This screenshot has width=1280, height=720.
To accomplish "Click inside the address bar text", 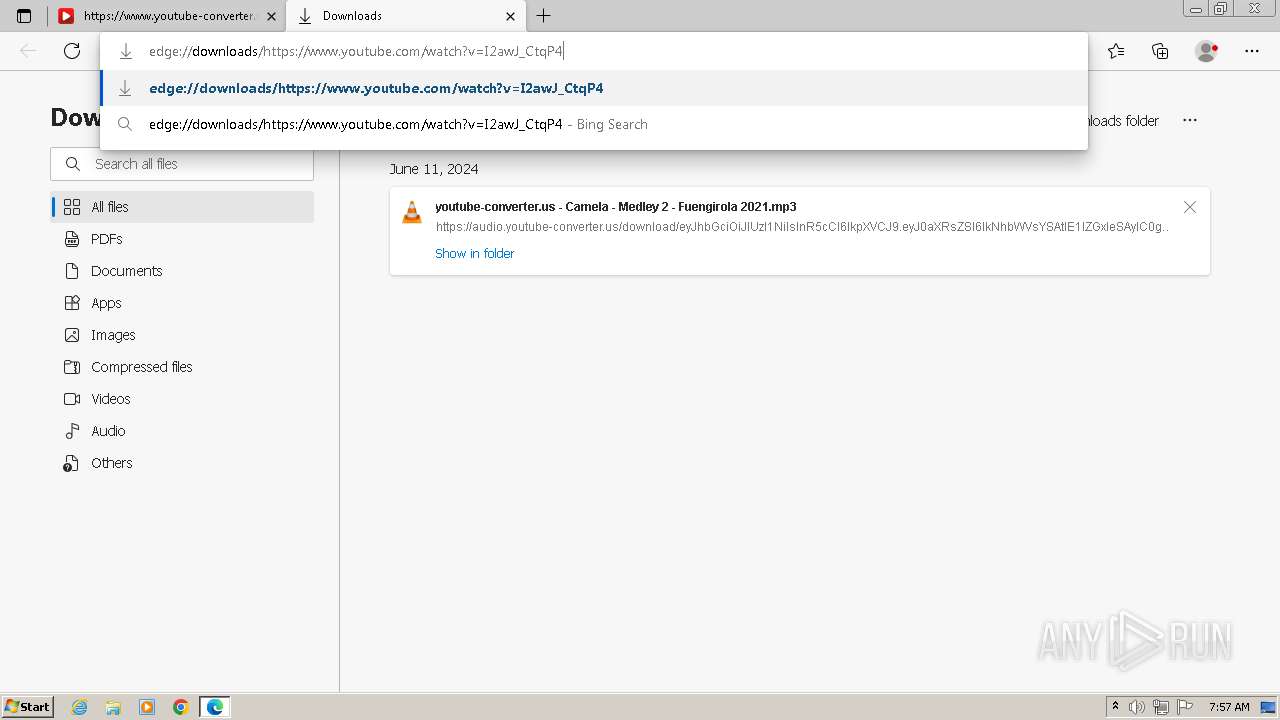I will [356, 51].
